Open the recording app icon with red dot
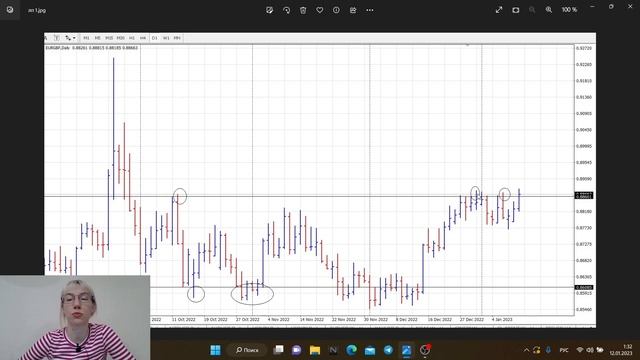This screenshot has width=640, height=360. [x=425, y=350]
